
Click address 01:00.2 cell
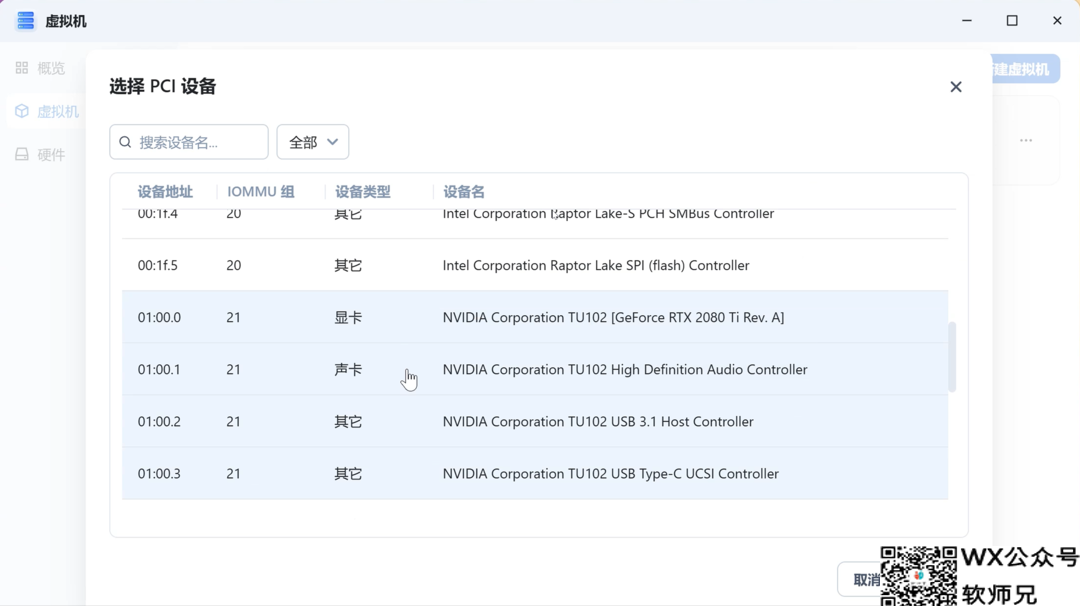[159, 421]
